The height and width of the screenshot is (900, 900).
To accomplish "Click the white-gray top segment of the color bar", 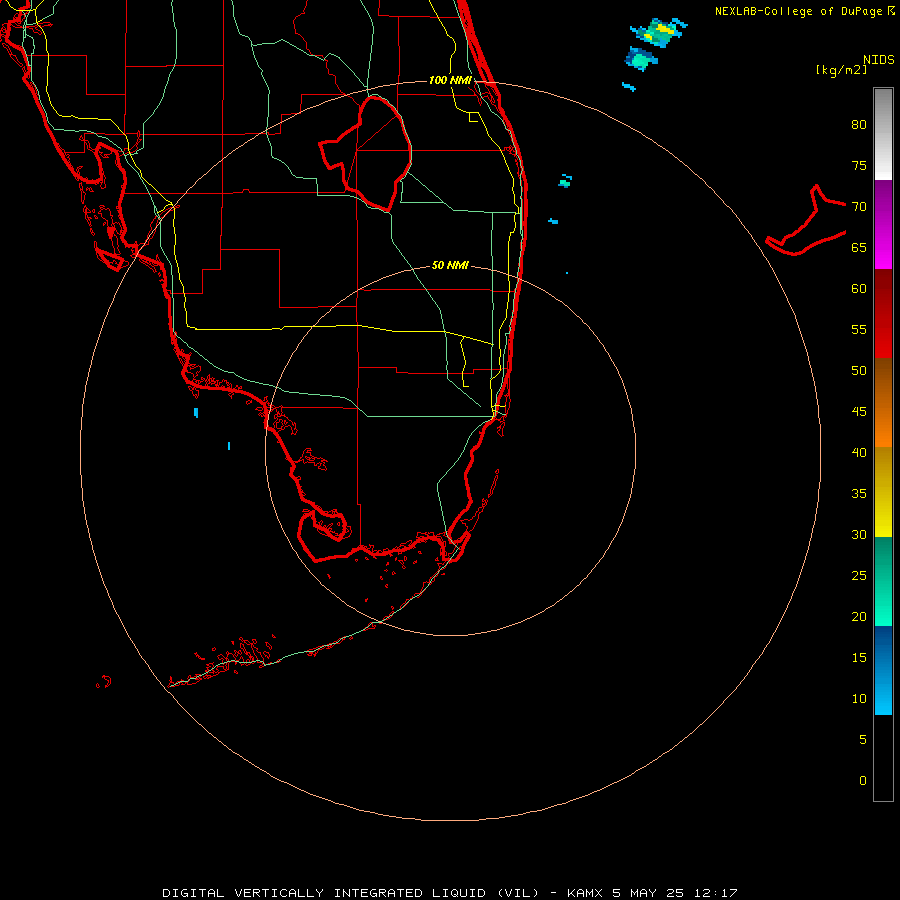I will [883, 134].
